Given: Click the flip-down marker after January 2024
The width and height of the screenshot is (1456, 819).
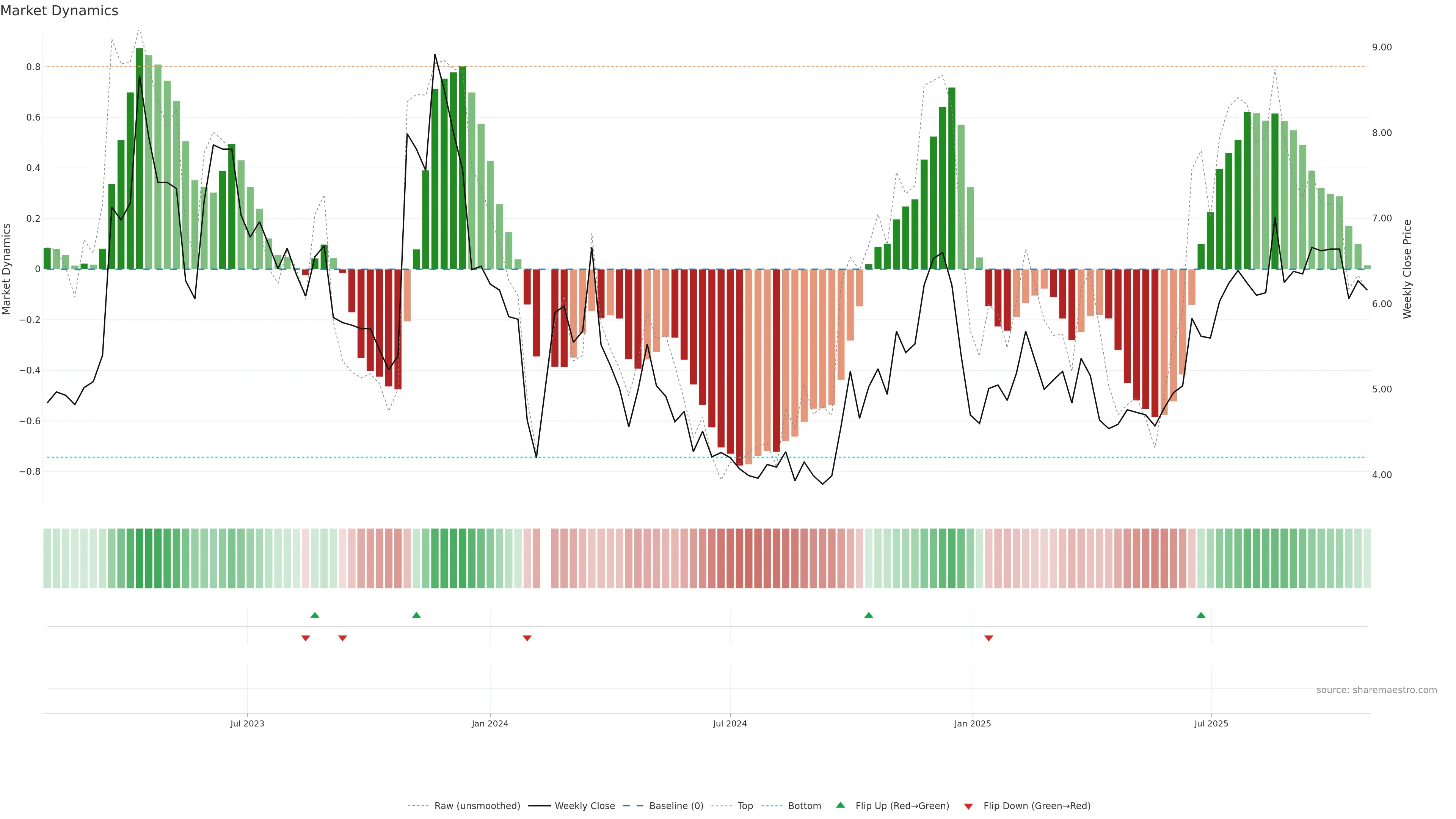Looking at the screenshot, I should (527, 638).
